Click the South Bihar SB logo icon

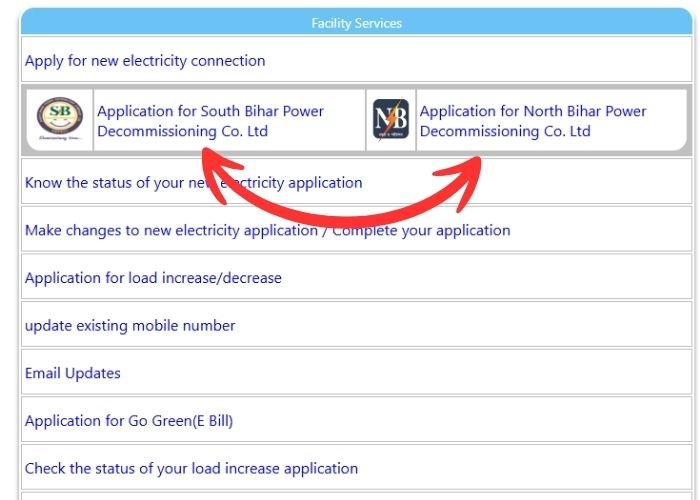click(x=60, y=119)
